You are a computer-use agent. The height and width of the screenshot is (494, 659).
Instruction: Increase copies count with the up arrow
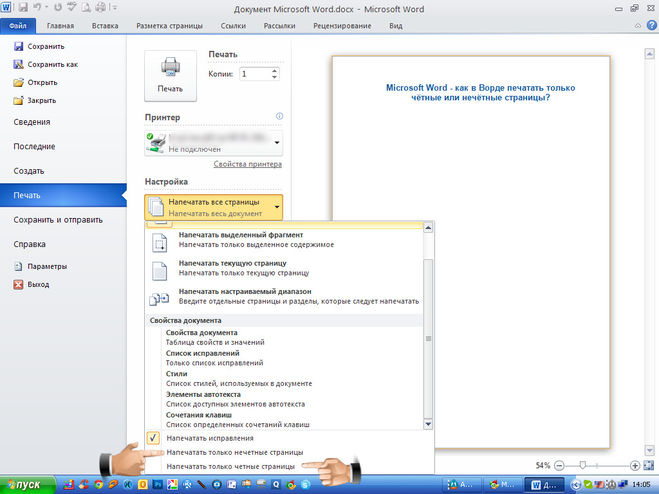pyautogui.click(x=274, y=70)
